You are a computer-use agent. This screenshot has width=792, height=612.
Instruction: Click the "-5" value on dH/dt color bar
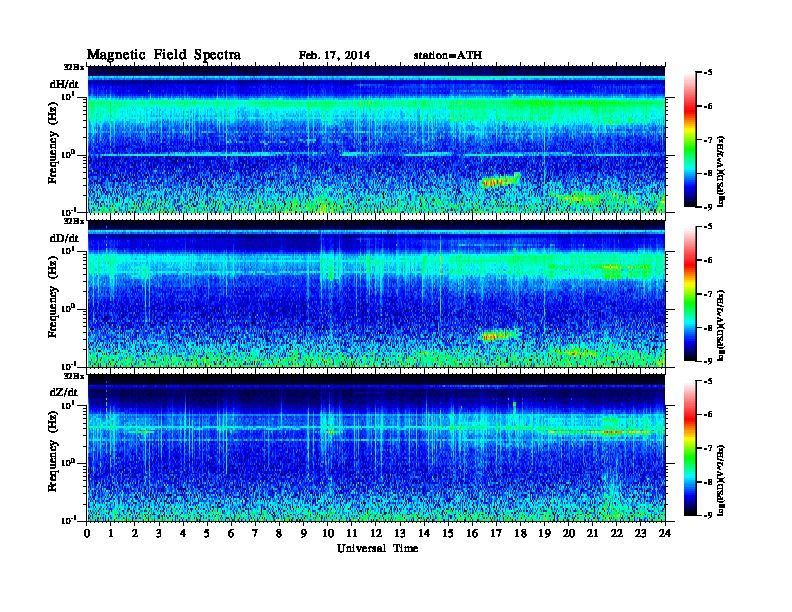707,73
